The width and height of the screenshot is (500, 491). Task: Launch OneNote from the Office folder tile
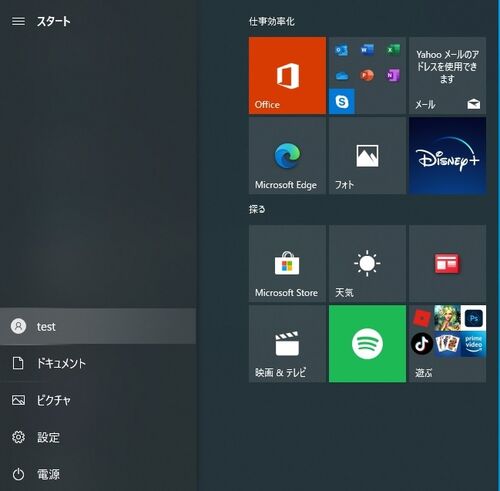(x=393, y=76)
